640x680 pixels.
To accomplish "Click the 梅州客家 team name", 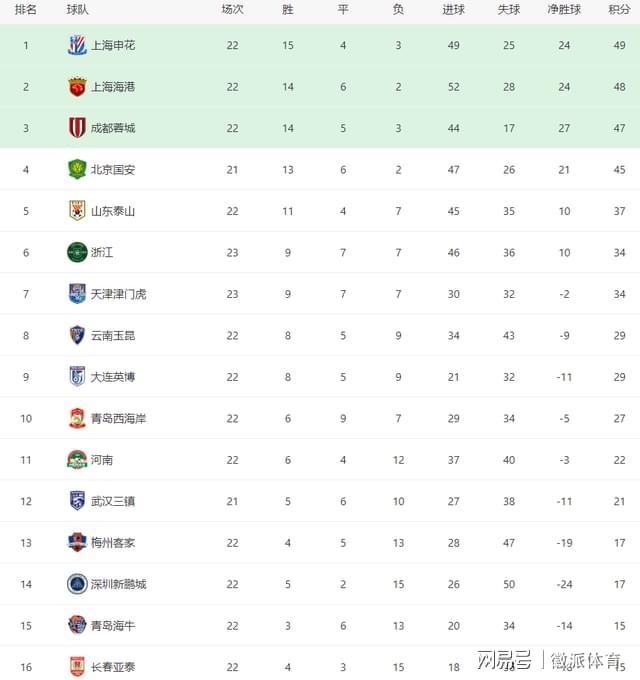I will [x=113, y=543].
